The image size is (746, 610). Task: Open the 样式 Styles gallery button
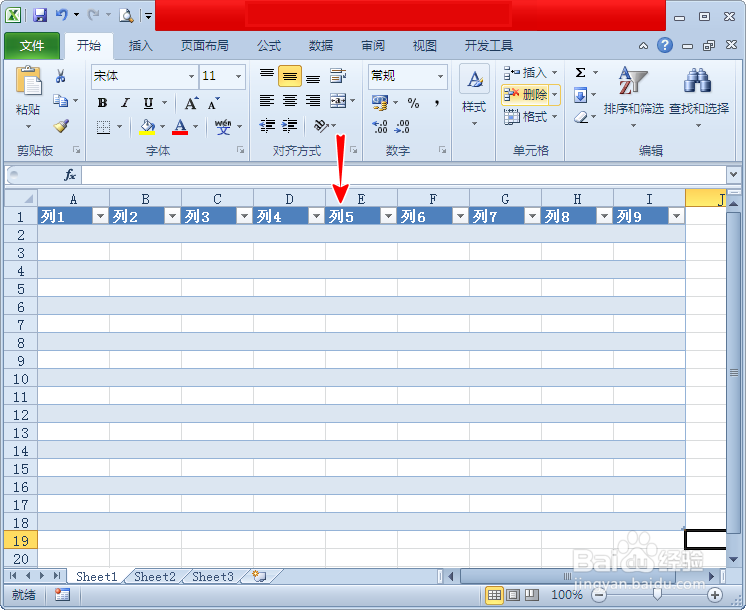coord(474,98)
